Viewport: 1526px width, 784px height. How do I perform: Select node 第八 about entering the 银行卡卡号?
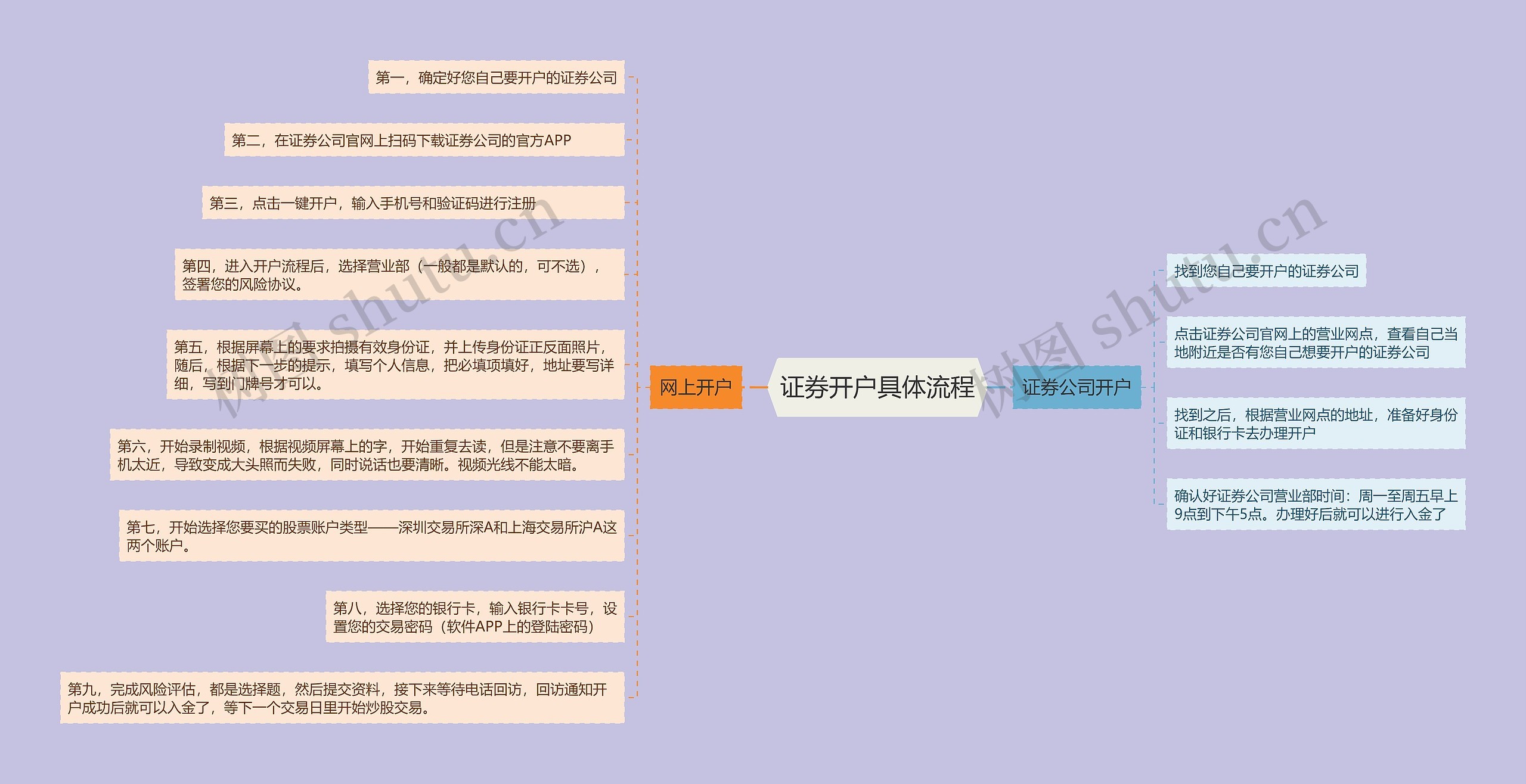coord(475,617)
